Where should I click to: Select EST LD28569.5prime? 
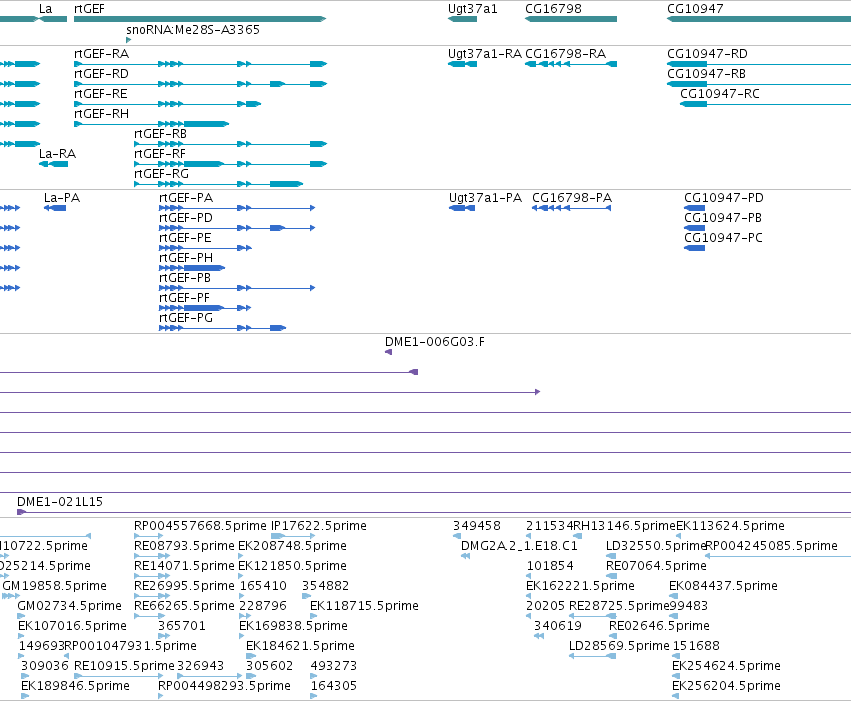pyautogui.click(x=593, y=657)
